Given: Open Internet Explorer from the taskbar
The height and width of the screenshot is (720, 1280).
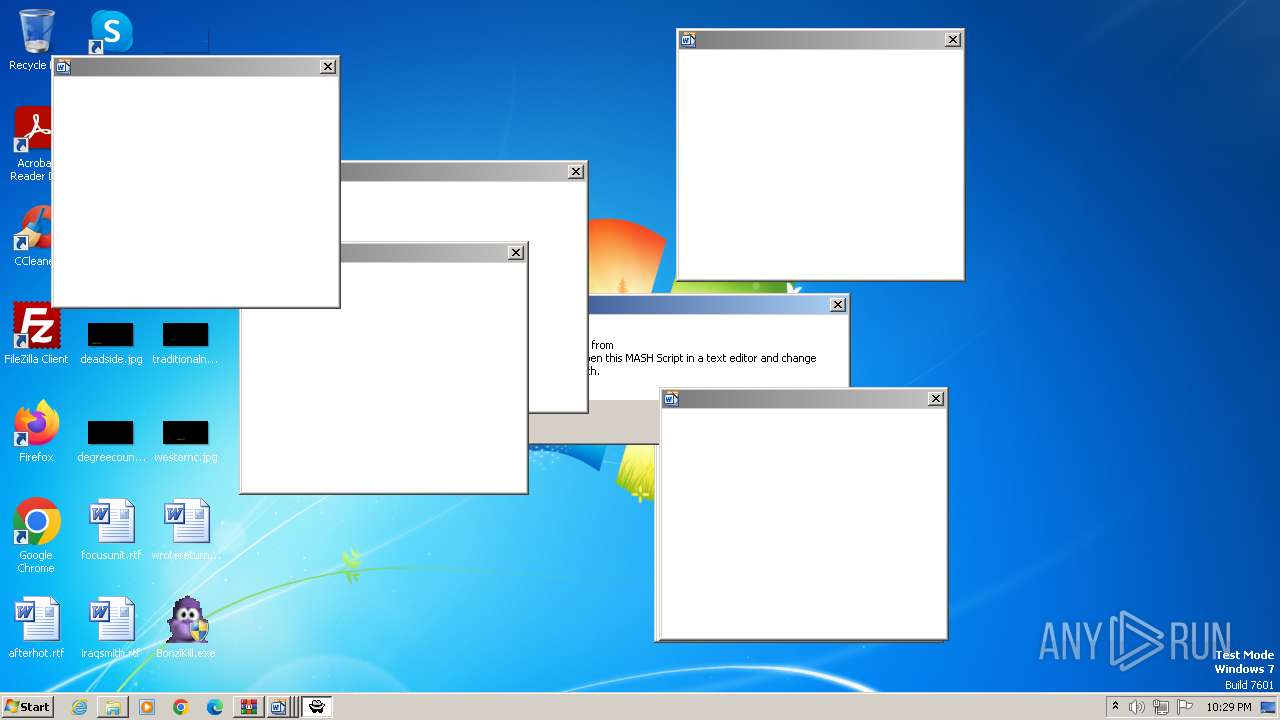Looking at the screenshot, I should 79,707.
